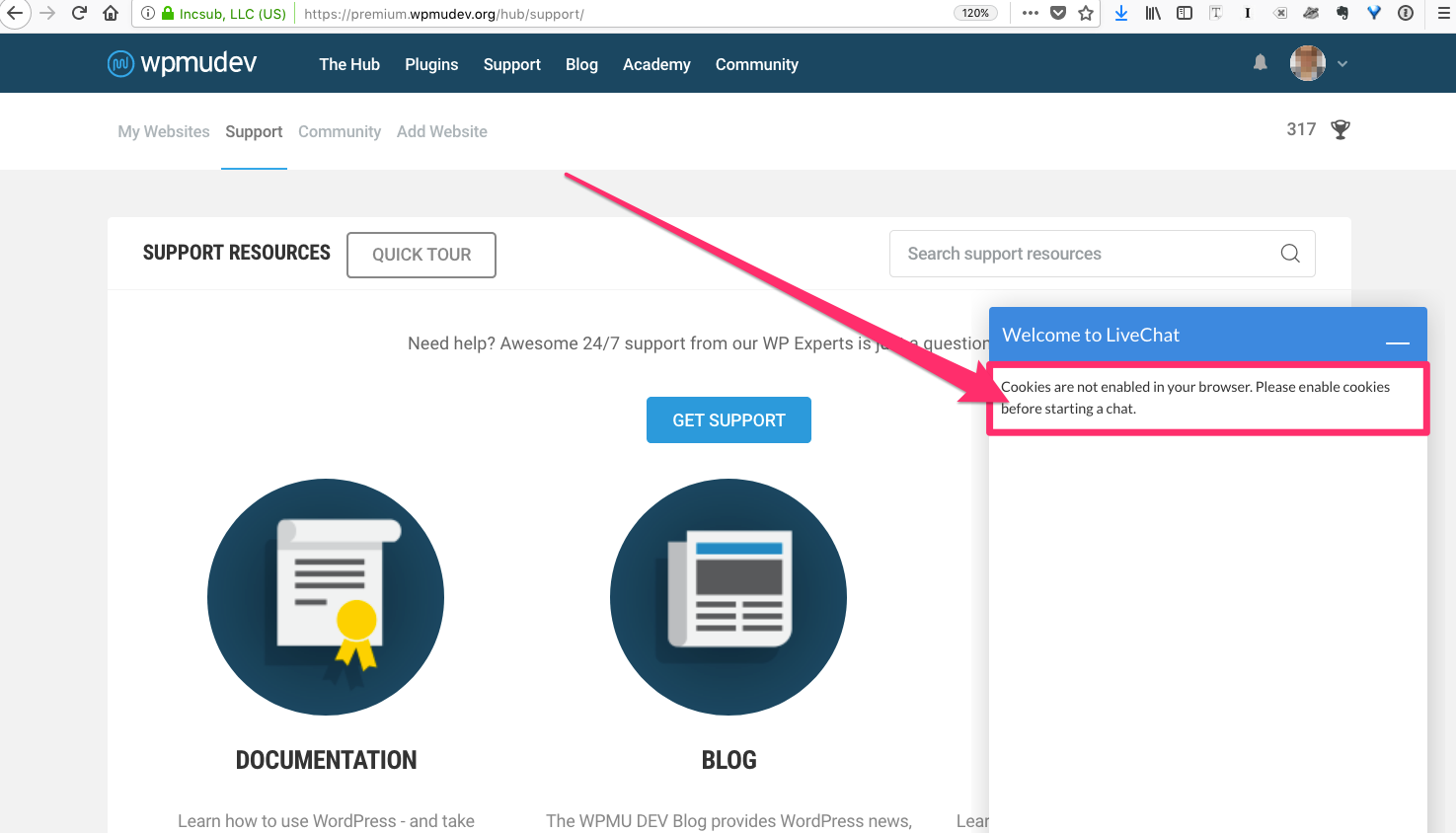Click the GET SUPPORT button
The width and height of the screenshot is (1456, 833).
click(x=728, y=420)
